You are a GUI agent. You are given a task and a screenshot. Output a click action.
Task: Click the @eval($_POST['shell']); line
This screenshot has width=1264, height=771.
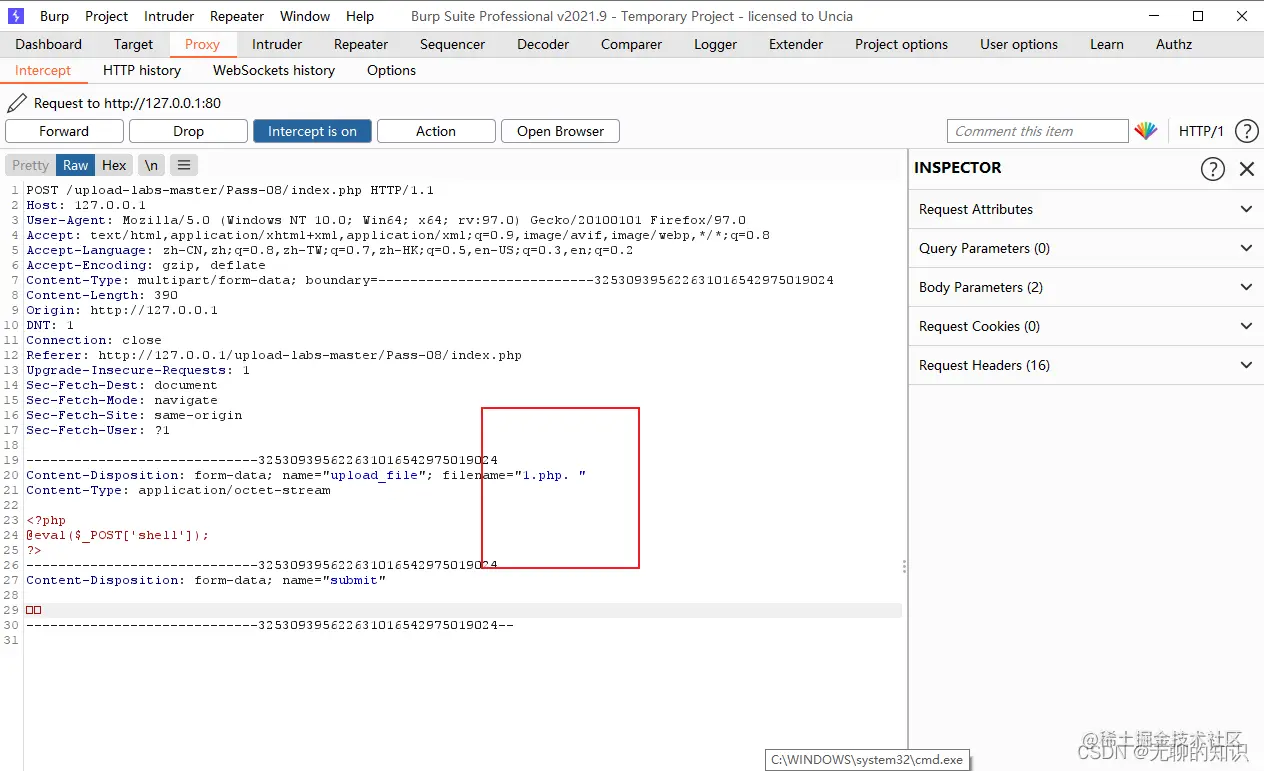(118, 535)
